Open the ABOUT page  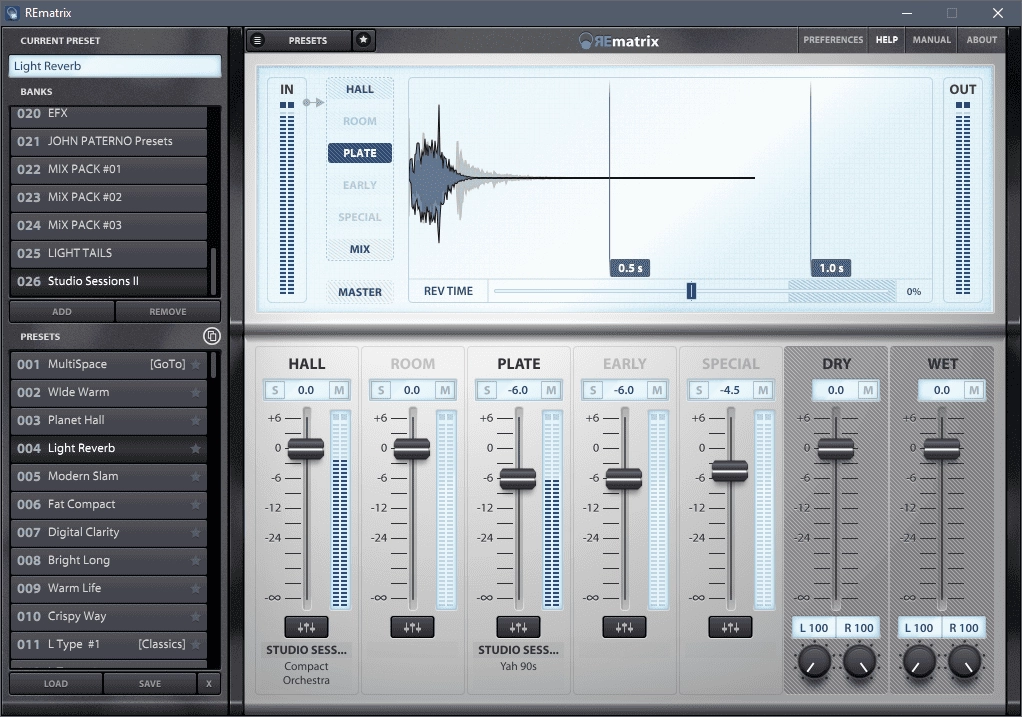[x=982, y=40]
